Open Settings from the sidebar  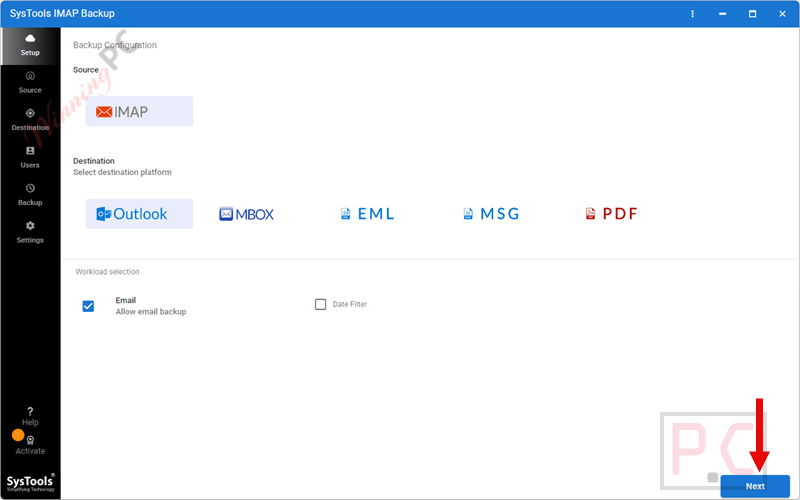click(x=30, y=233)
